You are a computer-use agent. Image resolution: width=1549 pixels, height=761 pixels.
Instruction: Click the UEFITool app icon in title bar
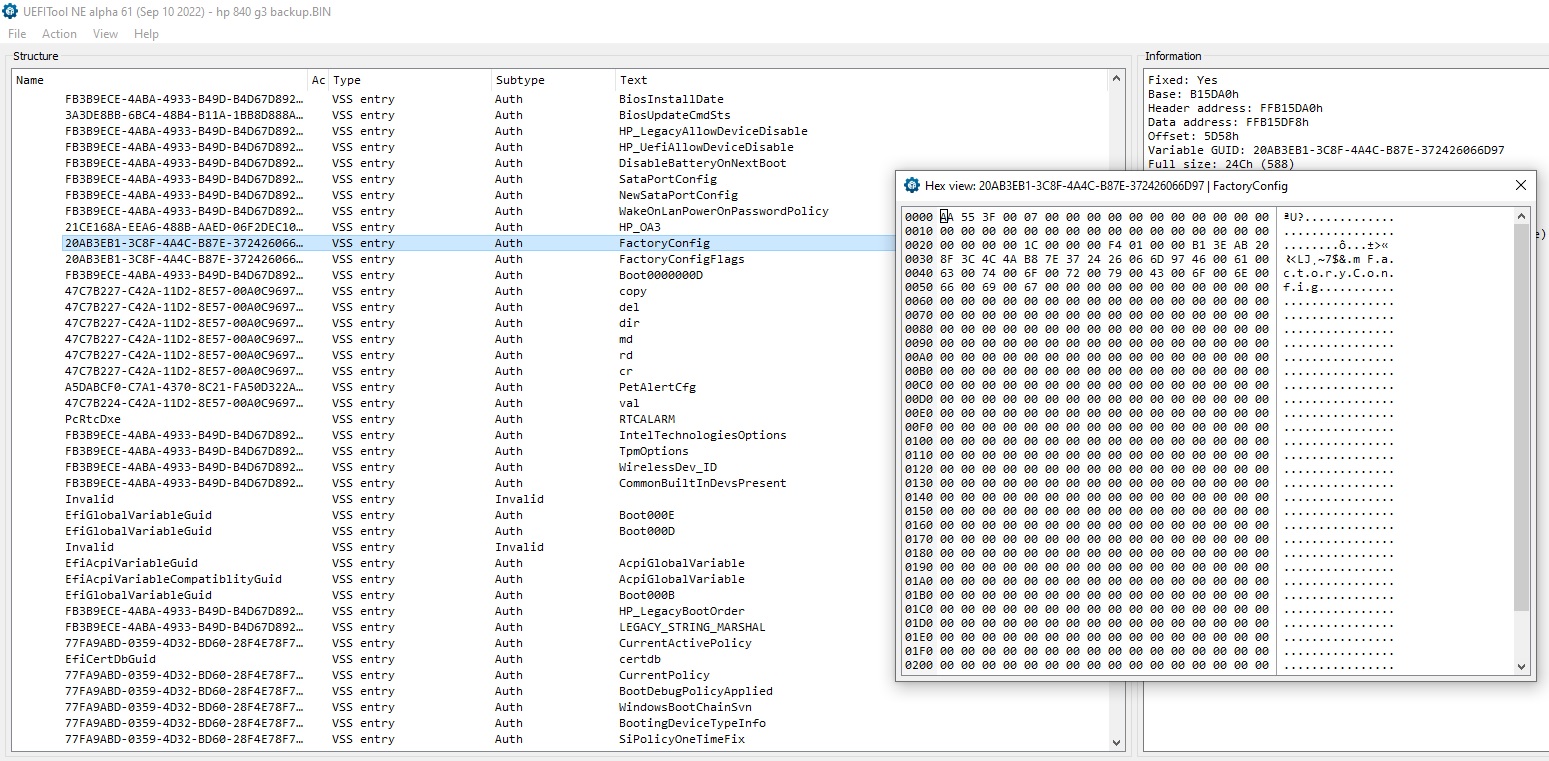click(x=11, y=11)
